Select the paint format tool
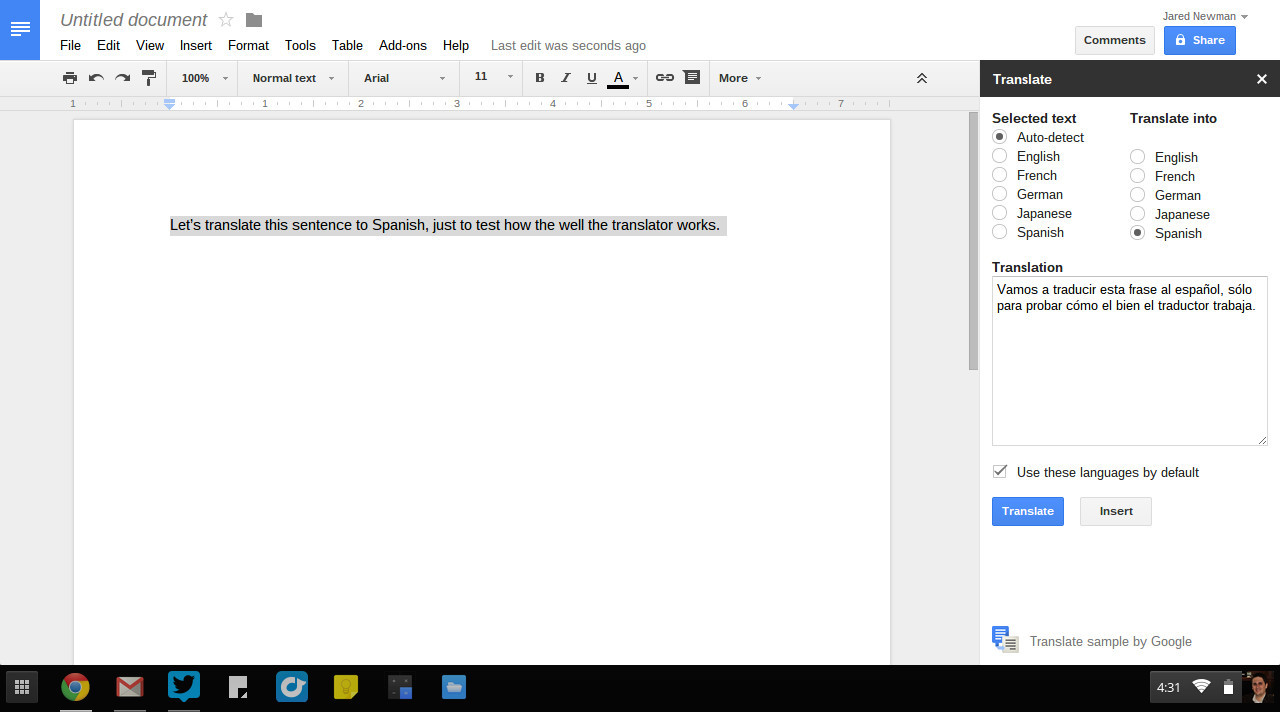 [x=149, y=78]
